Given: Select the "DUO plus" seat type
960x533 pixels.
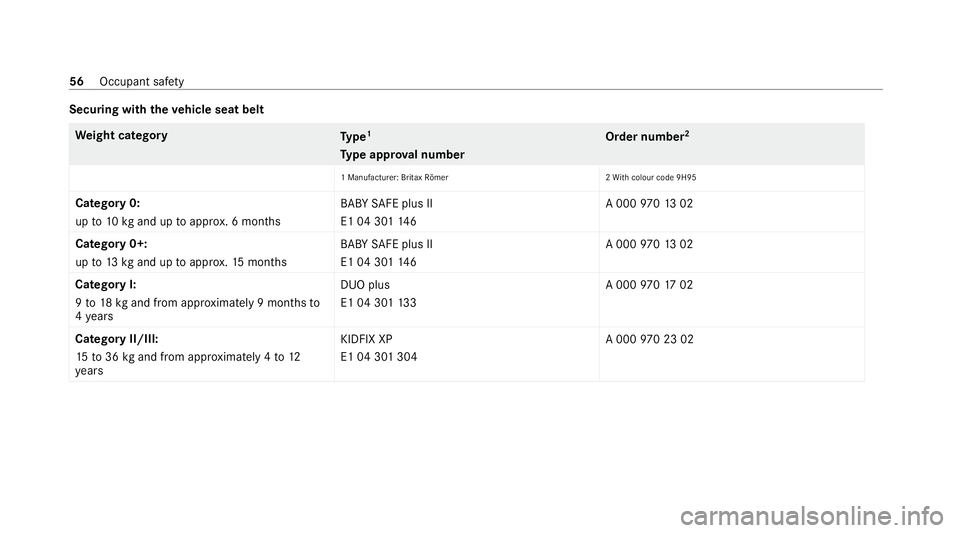Looking at the screenshot, I should point(365,284).
